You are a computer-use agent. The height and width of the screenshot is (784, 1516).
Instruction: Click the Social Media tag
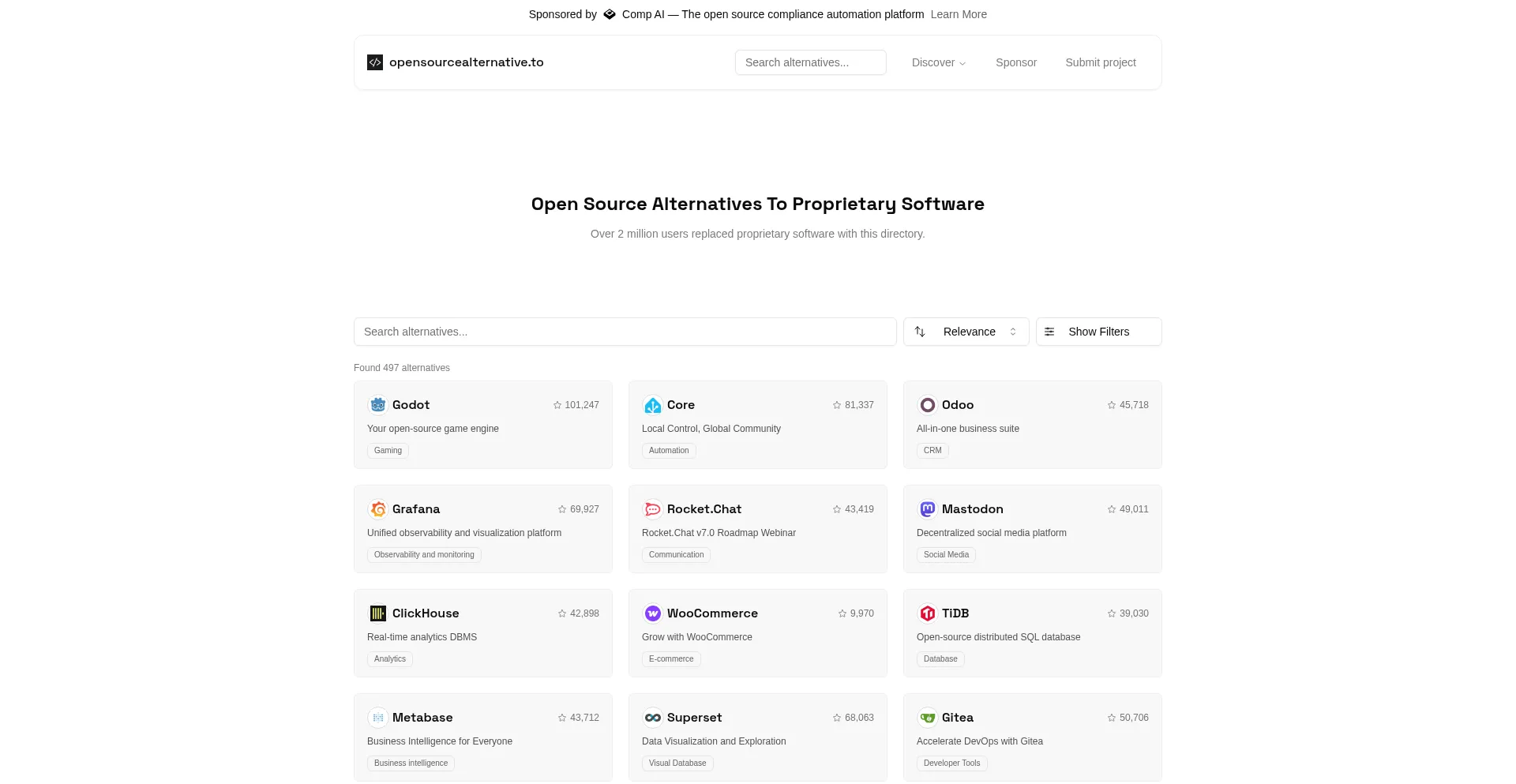click(x=946, y=555)
